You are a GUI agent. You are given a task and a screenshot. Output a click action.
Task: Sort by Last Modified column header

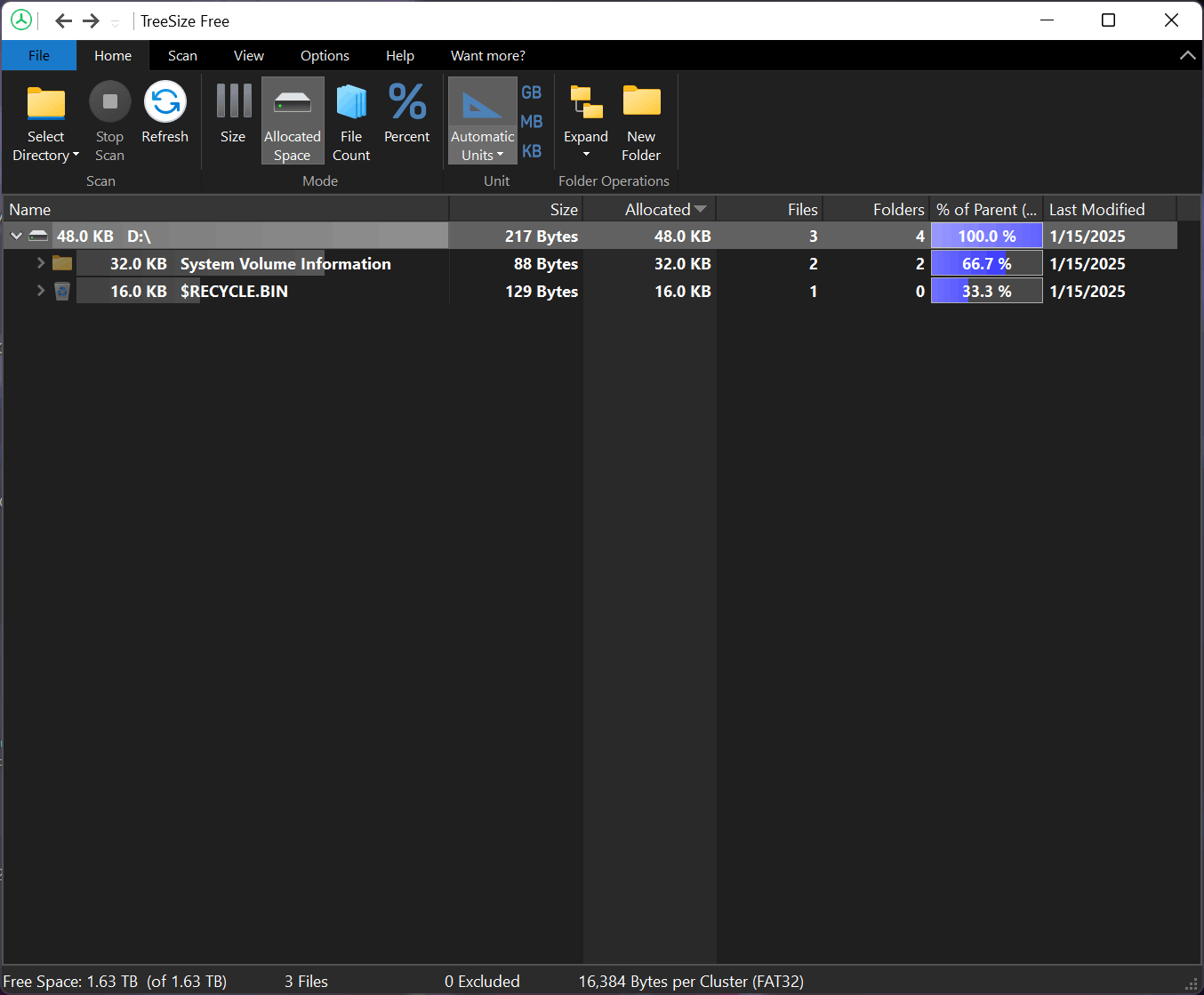[1110, 210]
